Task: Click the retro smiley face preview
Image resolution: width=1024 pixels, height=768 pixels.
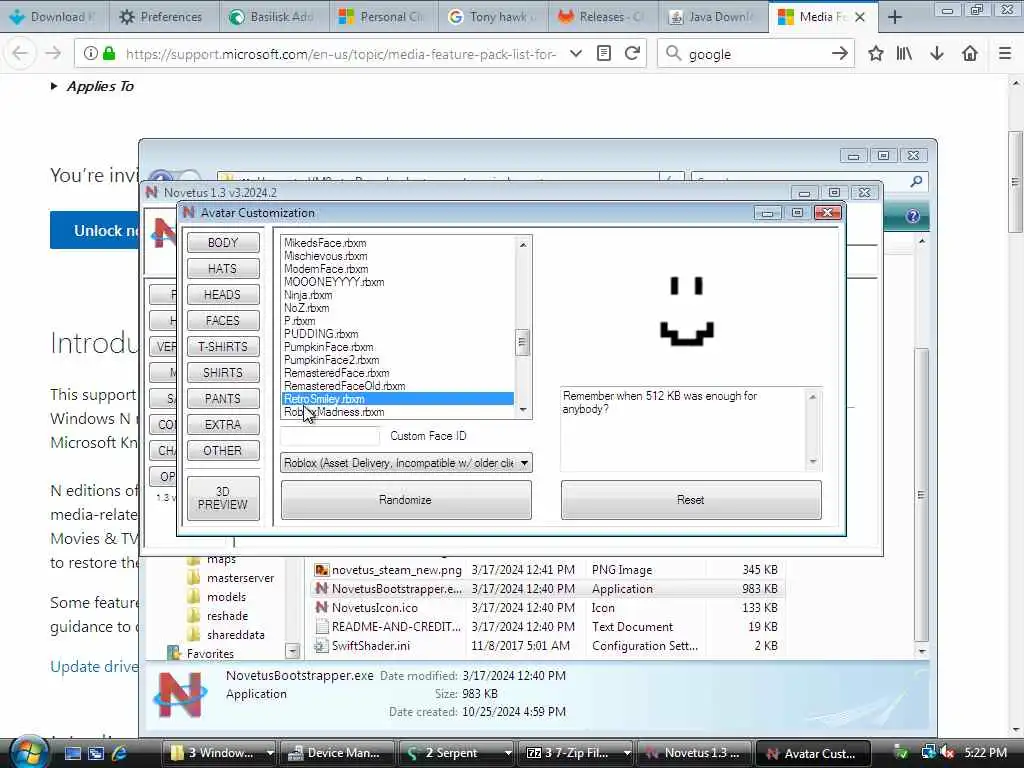Action: [x=686, y=312]
